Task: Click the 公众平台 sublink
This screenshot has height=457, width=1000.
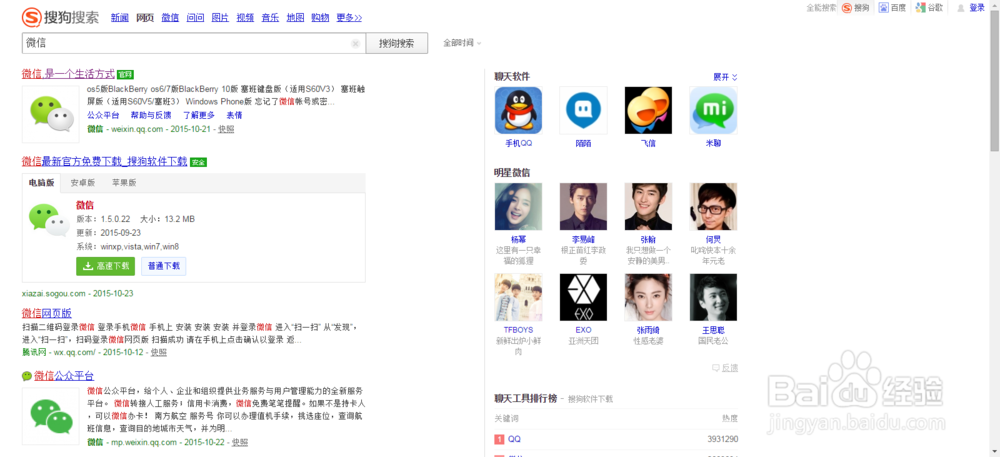Action: point(103,115)
